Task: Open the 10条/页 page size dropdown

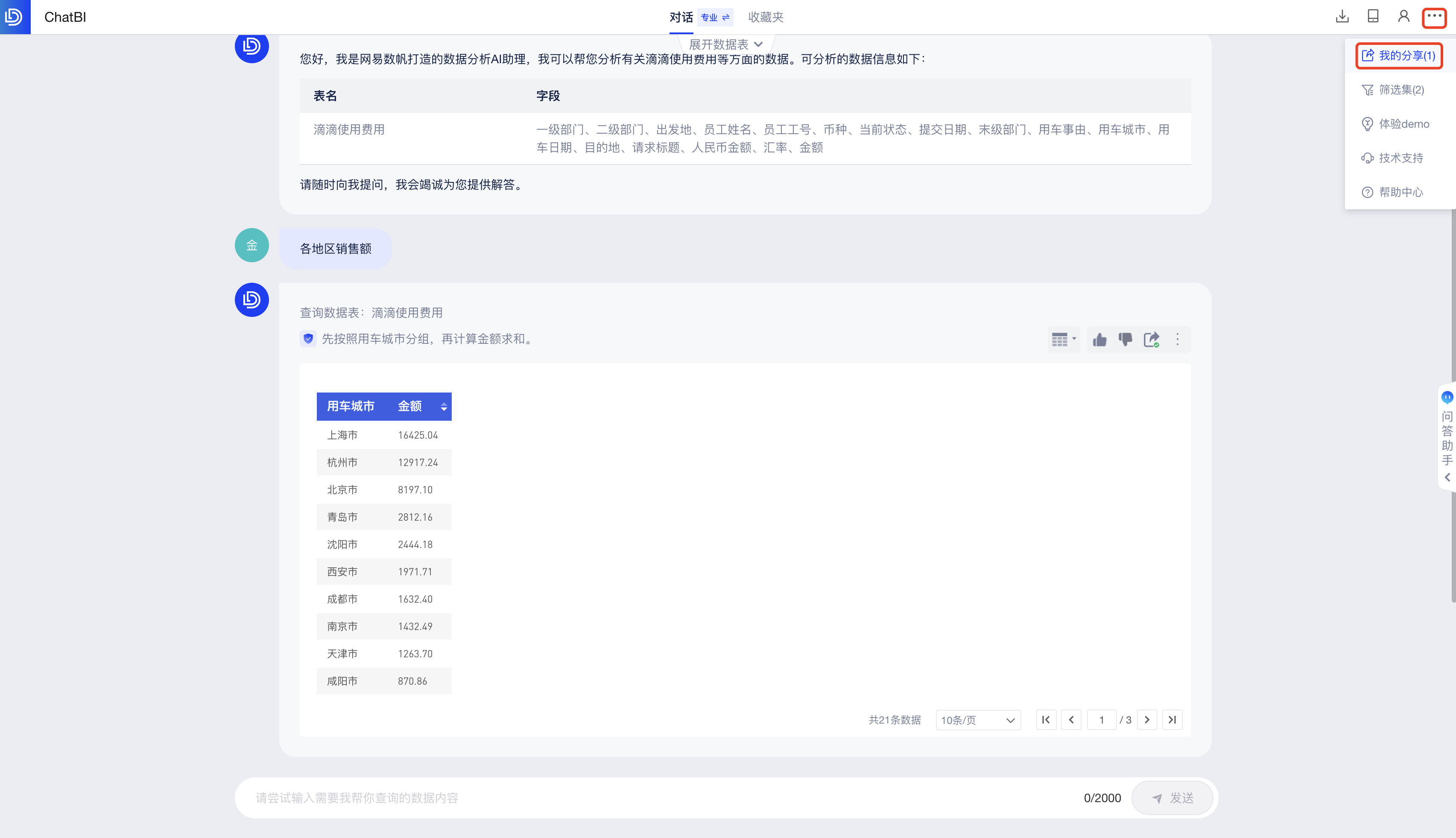Action: click(977, 720)
